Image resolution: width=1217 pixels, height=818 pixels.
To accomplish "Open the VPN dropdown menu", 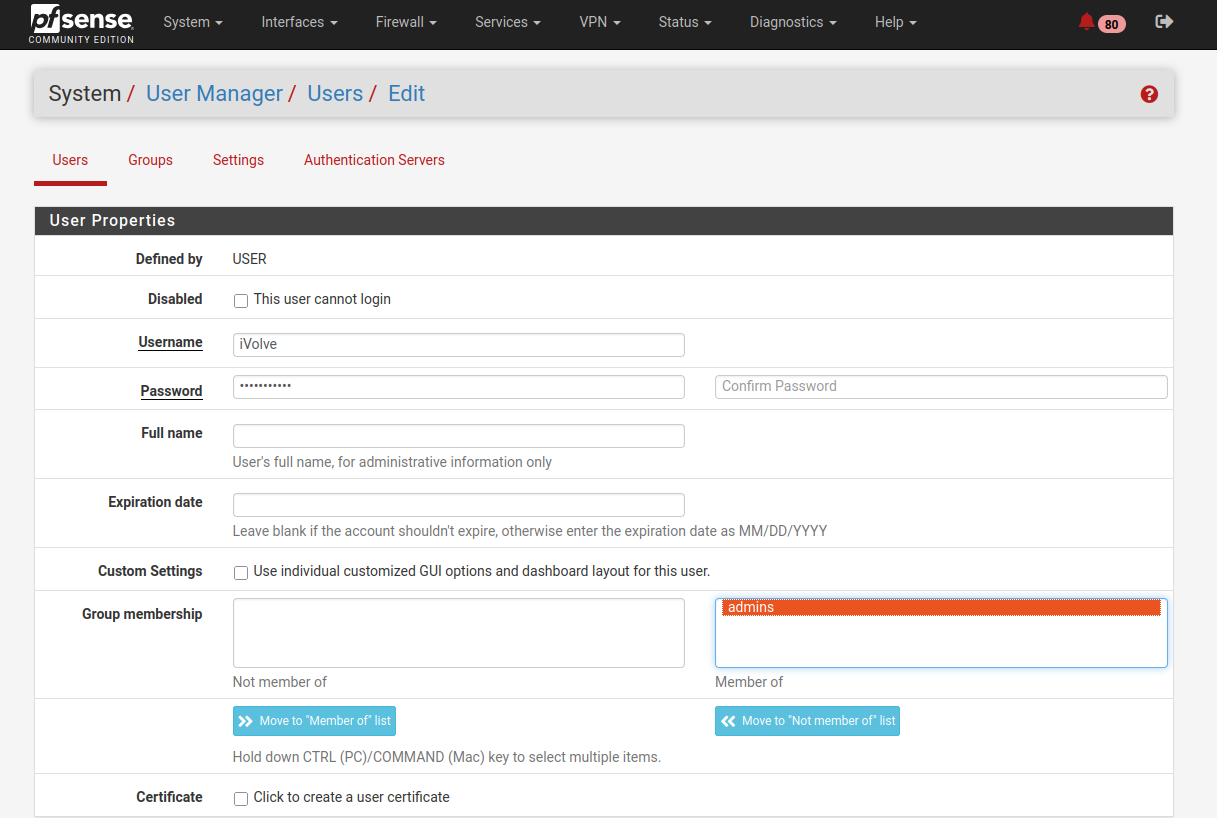I will click(x=600, y=22).
